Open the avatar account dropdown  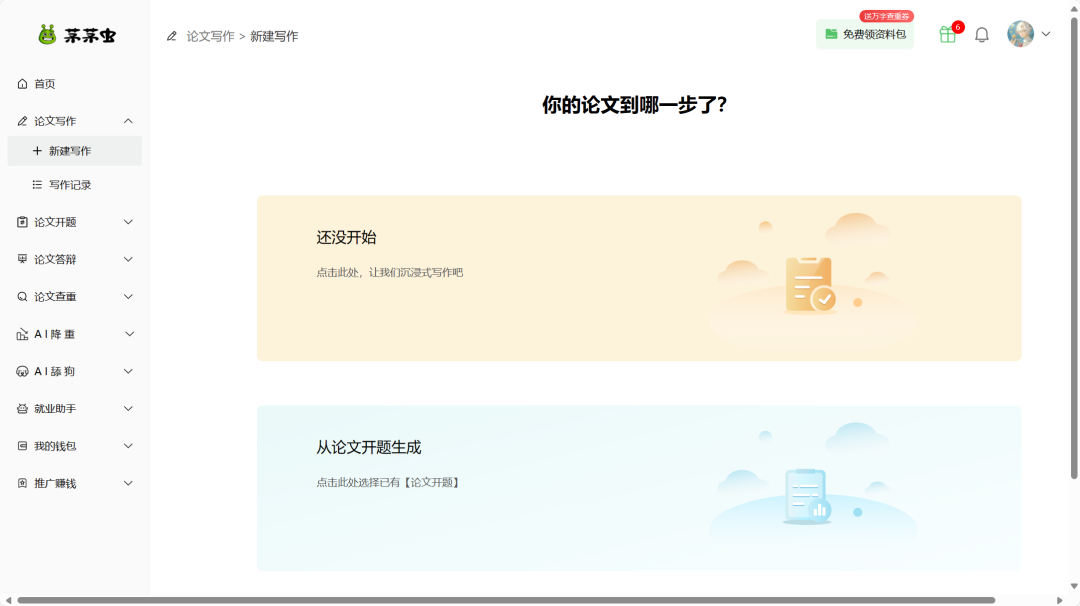tap(1028, 33)
